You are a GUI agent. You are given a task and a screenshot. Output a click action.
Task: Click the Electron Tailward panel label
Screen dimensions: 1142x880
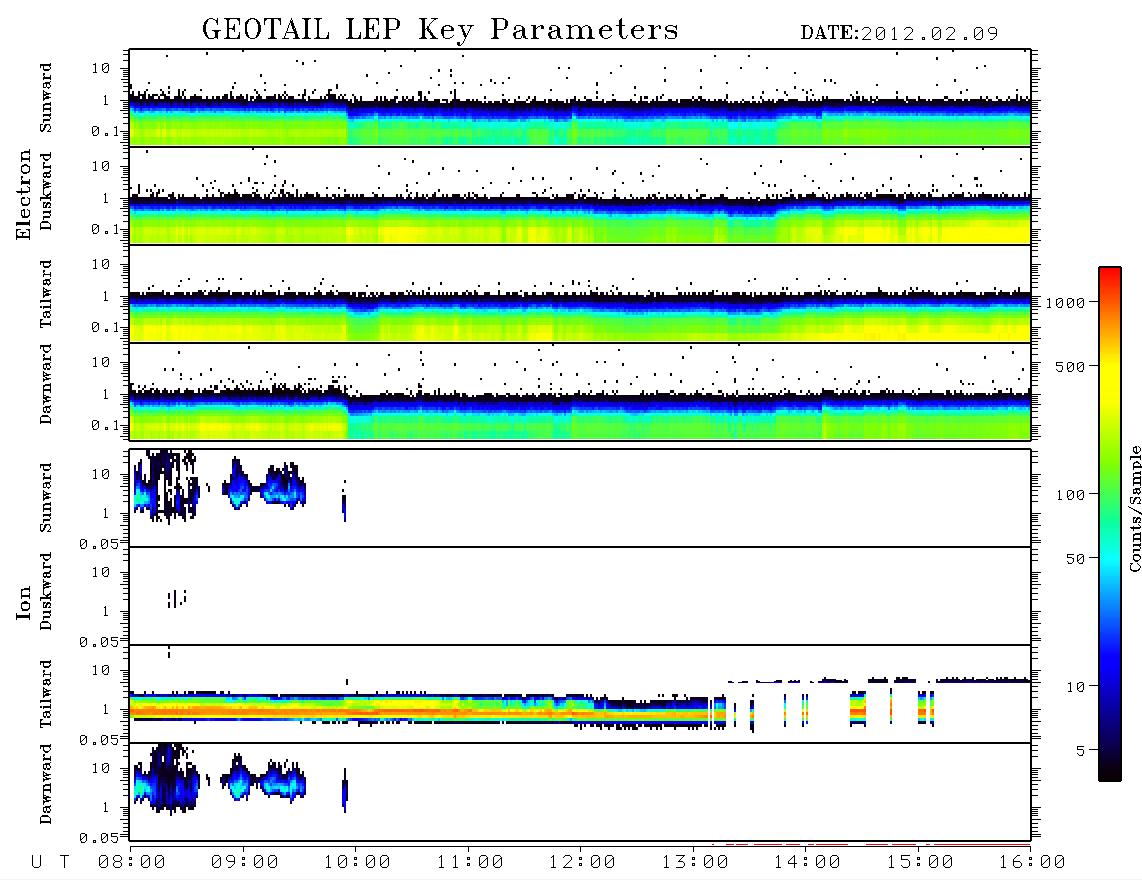(x=47, y=293)
